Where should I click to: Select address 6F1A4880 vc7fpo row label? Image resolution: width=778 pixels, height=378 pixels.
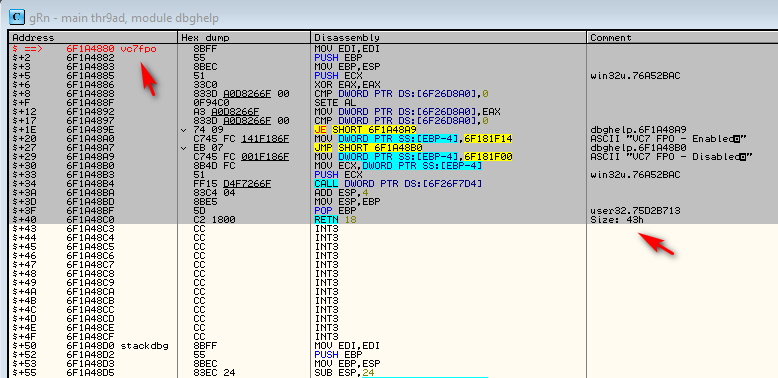[x=111, y=49]
